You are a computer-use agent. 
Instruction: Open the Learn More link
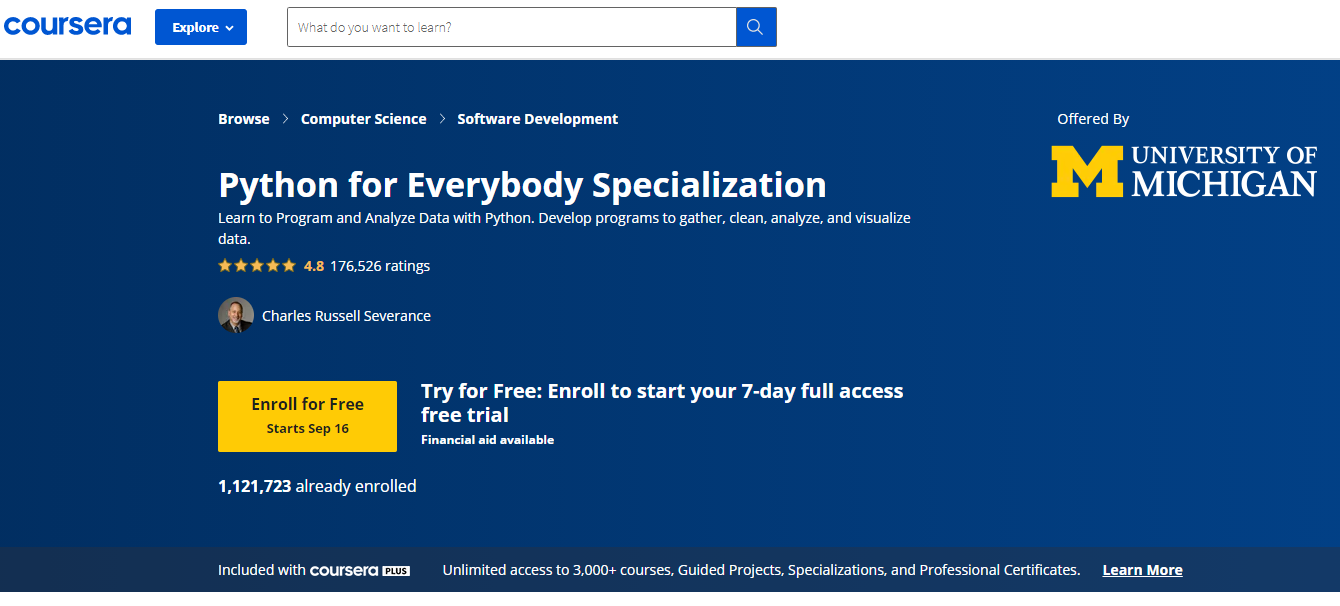point(1142,570)
